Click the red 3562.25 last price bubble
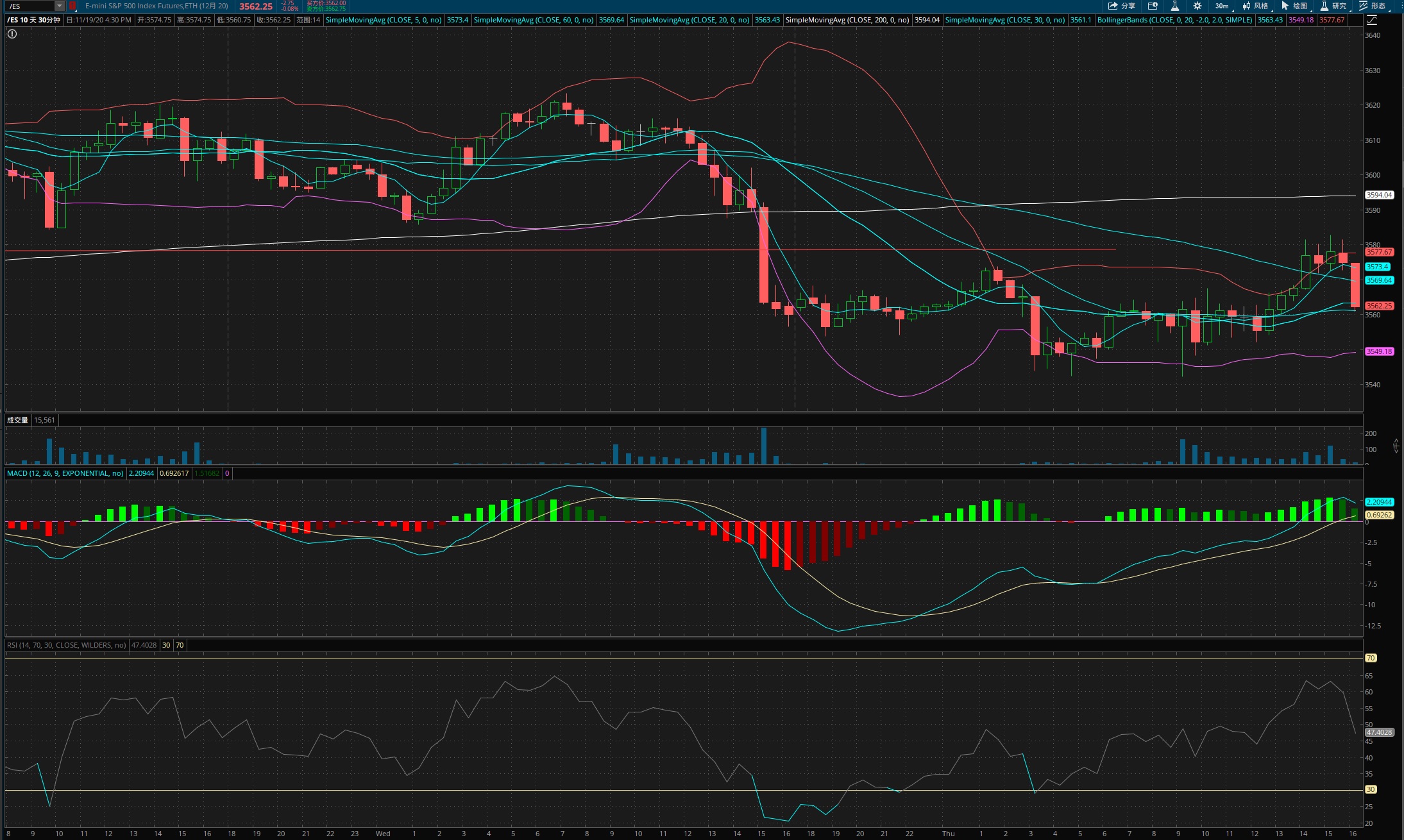This screenshot has width=1404, height=840. click(x=1379, y=306)
